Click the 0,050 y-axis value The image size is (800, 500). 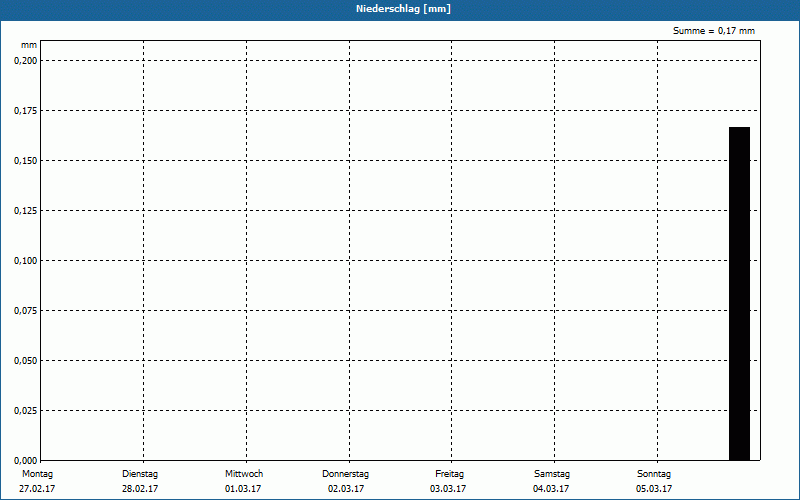click(26, 361)
